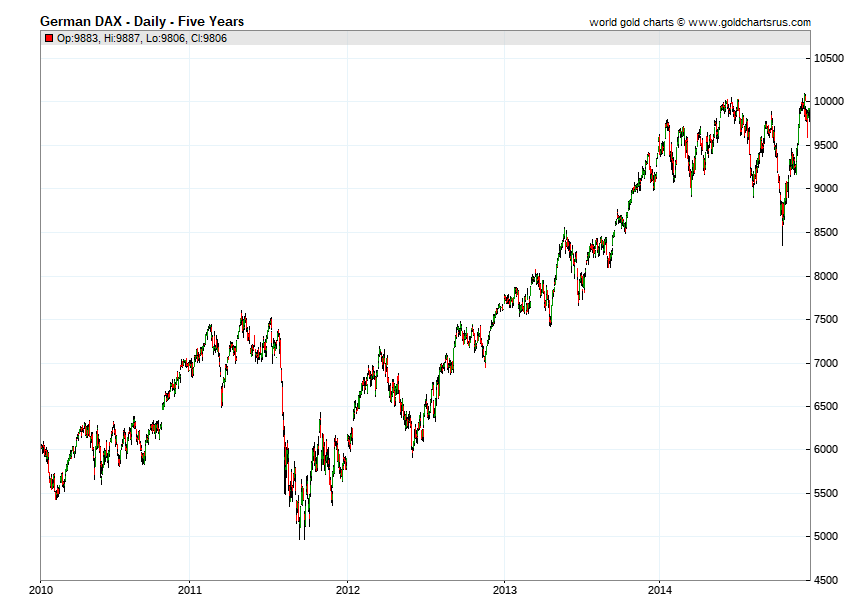The height and width of the screenshot is (616, 850).
Task: Click the 5000 price axis label
Action: pyautogui.click(x=826, y=536)
